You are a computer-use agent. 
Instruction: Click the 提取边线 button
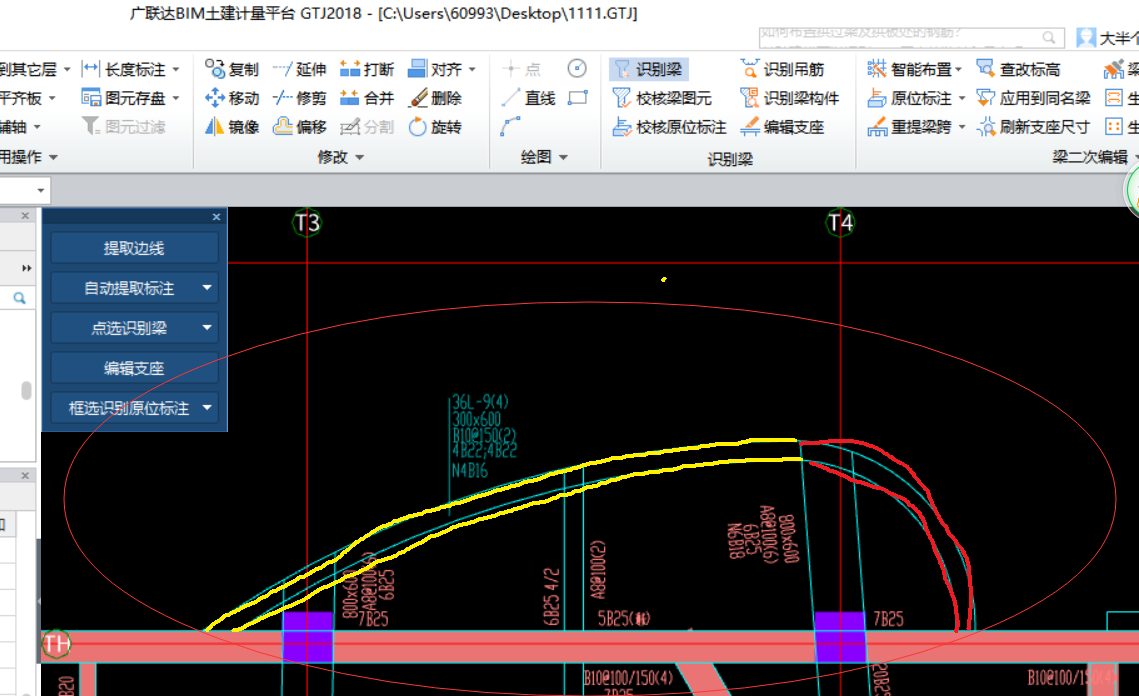[x=134, y=248]
